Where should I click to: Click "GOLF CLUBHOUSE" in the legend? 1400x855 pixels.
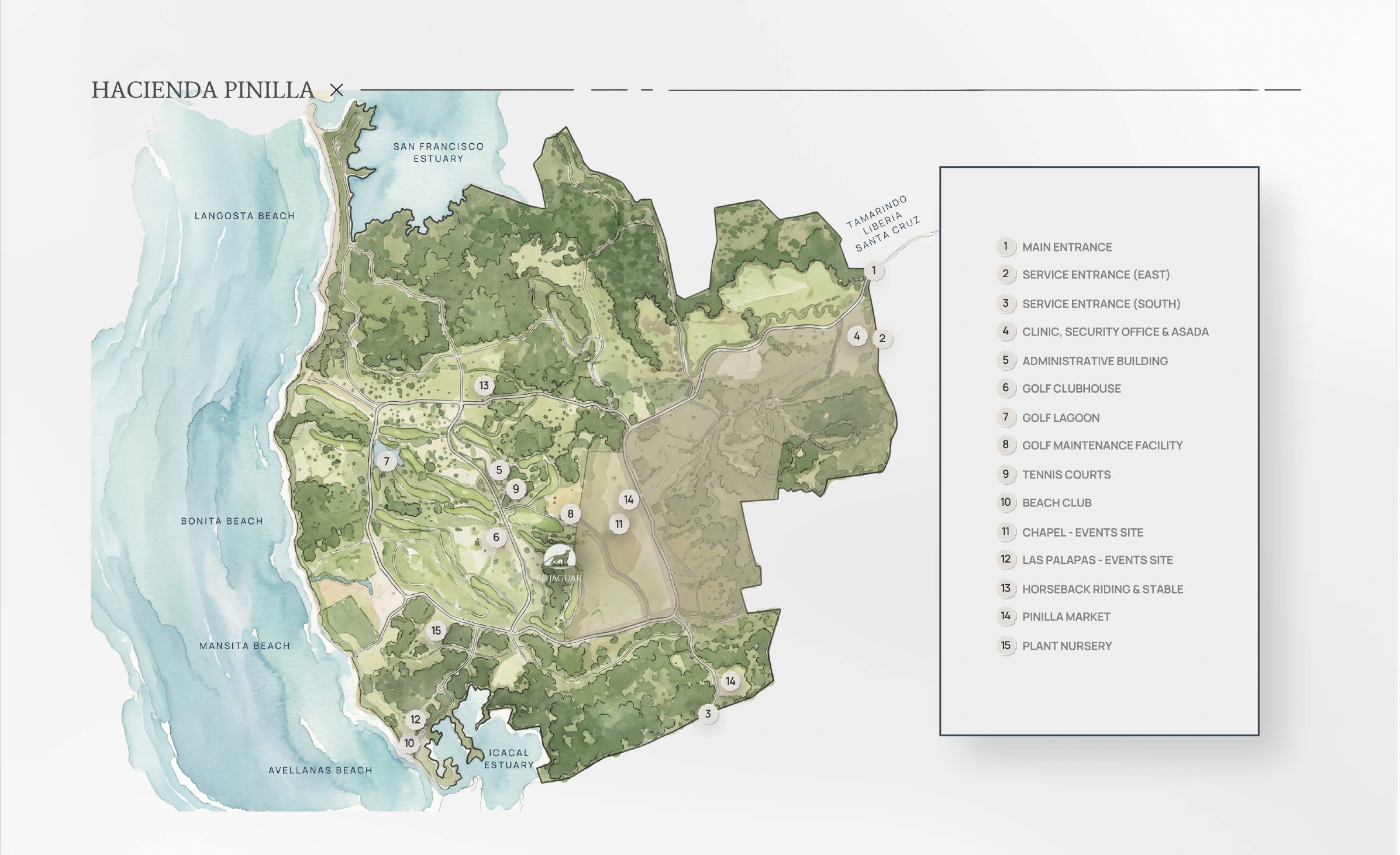(1071, 389)
